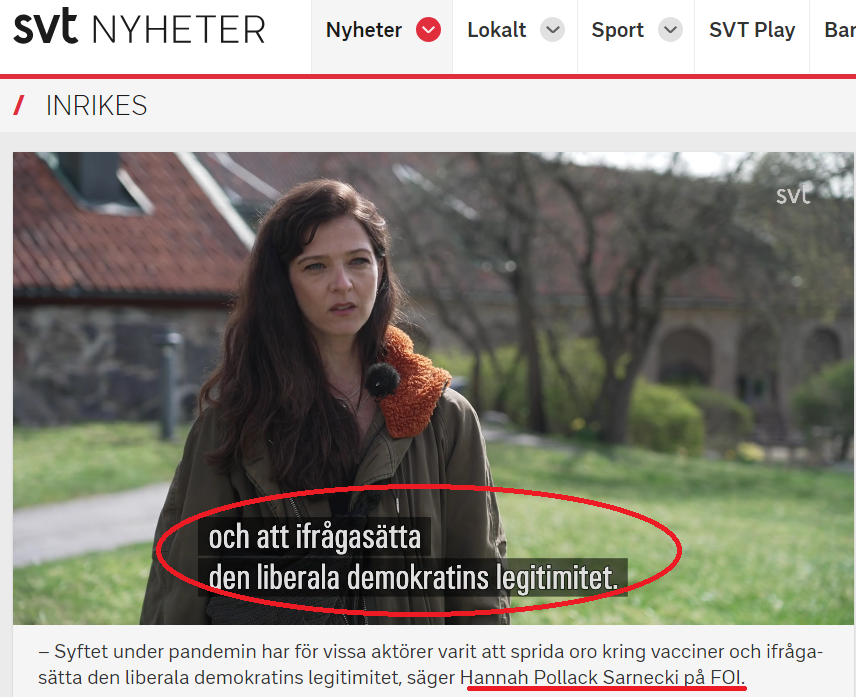Viewport: 856px width, 697px height.
Task: Go to SVT Play
Action: click(x=752, y=30)
